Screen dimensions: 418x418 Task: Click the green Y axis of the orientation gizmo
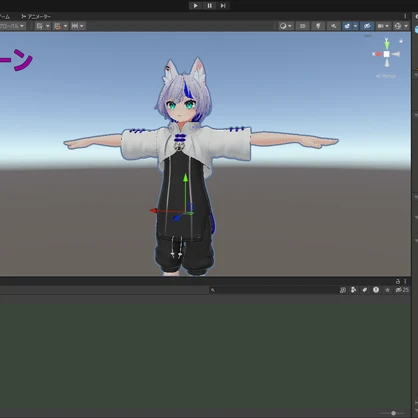point(387,44)
